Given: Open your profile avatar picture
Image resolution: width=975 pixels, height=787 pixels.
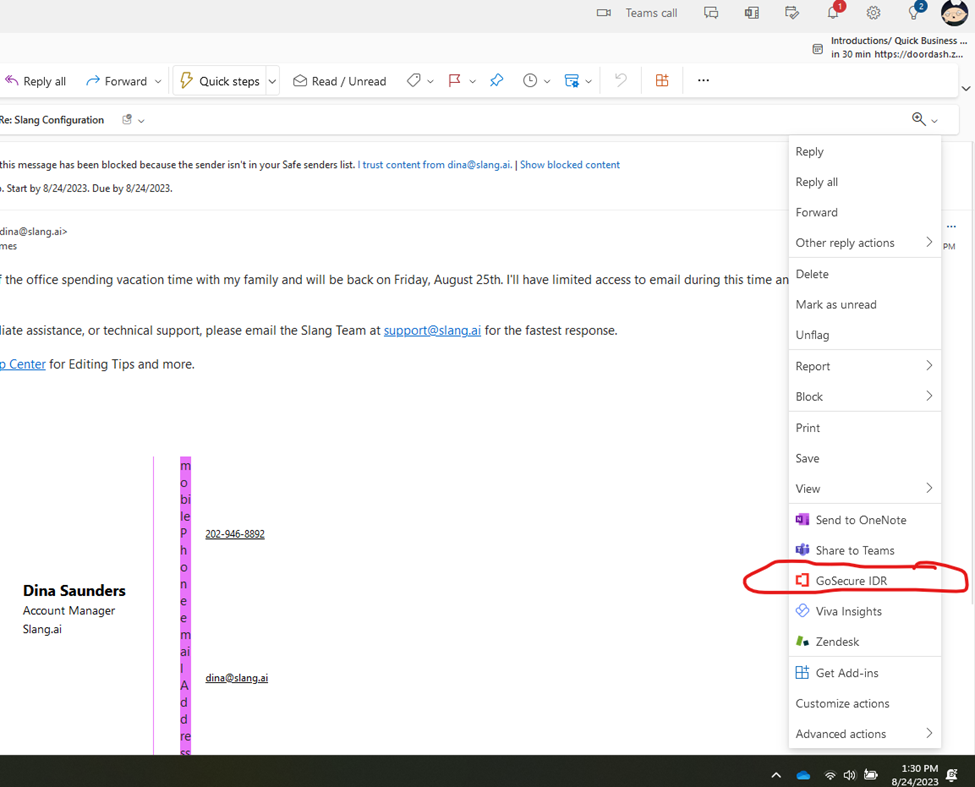Looking at the screenshot, I should pyautogui.click(x=954, y=13).
